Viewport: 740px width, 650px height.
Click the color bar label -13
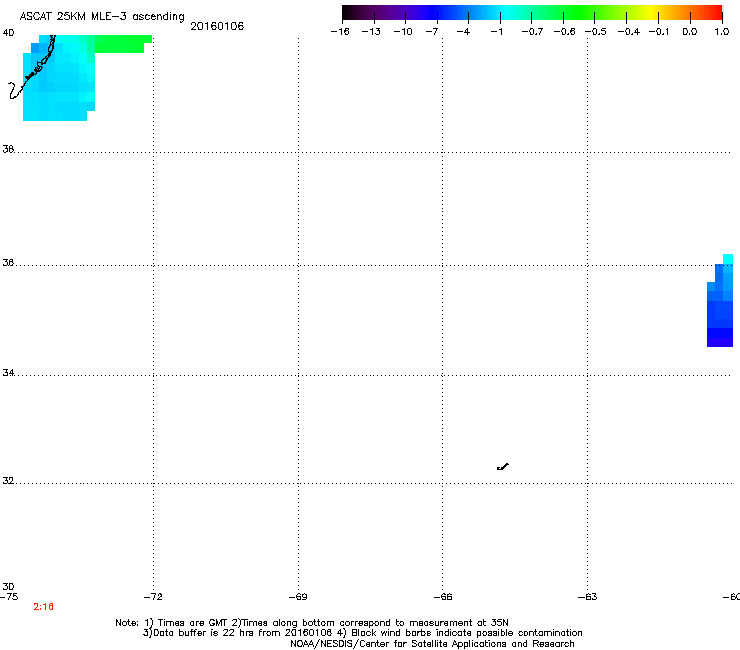[x=371, y=32]
